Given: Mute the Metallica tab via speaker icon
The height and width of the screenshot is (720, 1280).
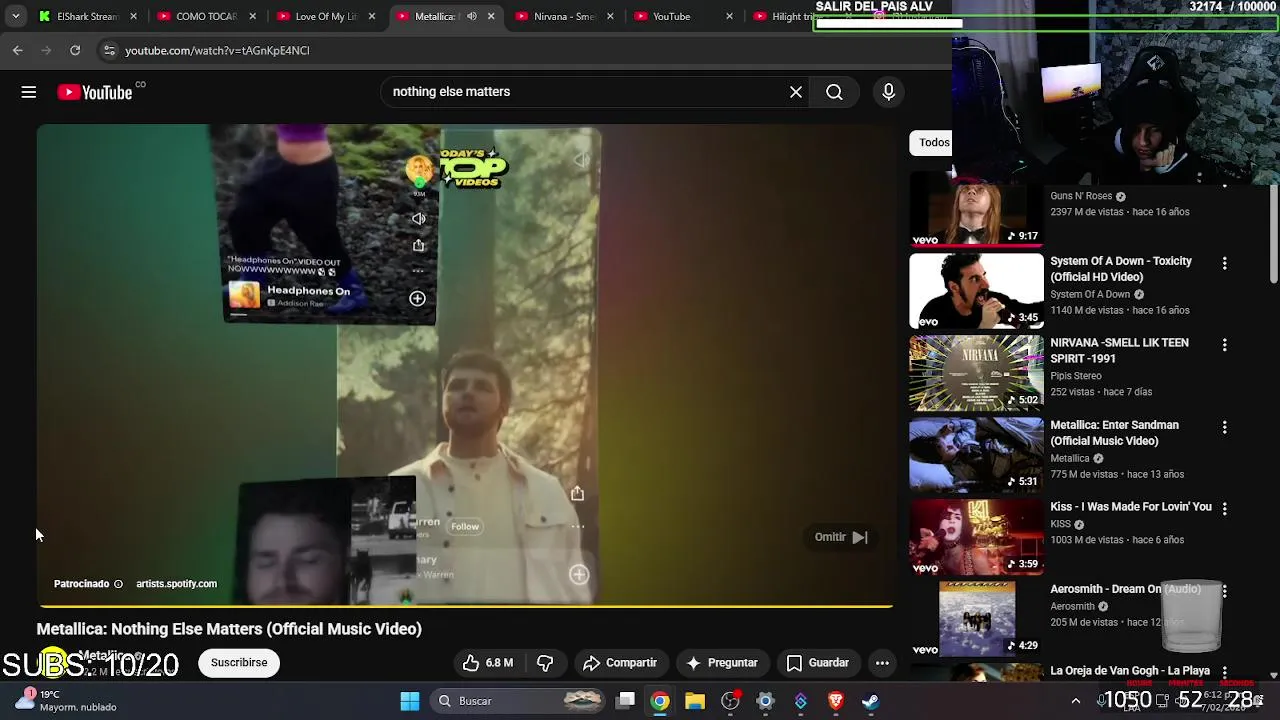Looking at the screenshot, I should pos(472,16).
